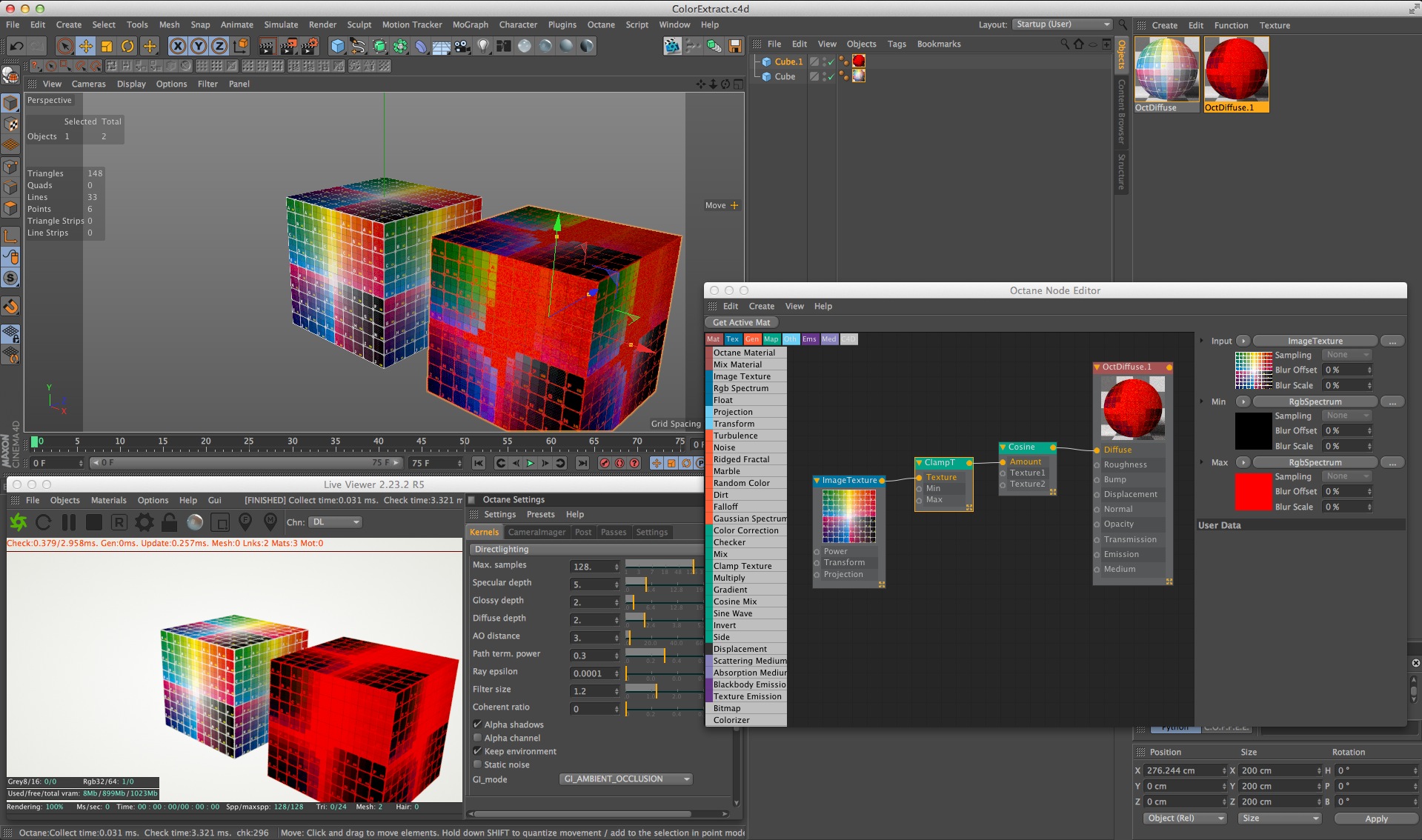This screenshot has width=1422, height=840.
Task: Click the black Min color swatch
Action: coord(1253,430)
